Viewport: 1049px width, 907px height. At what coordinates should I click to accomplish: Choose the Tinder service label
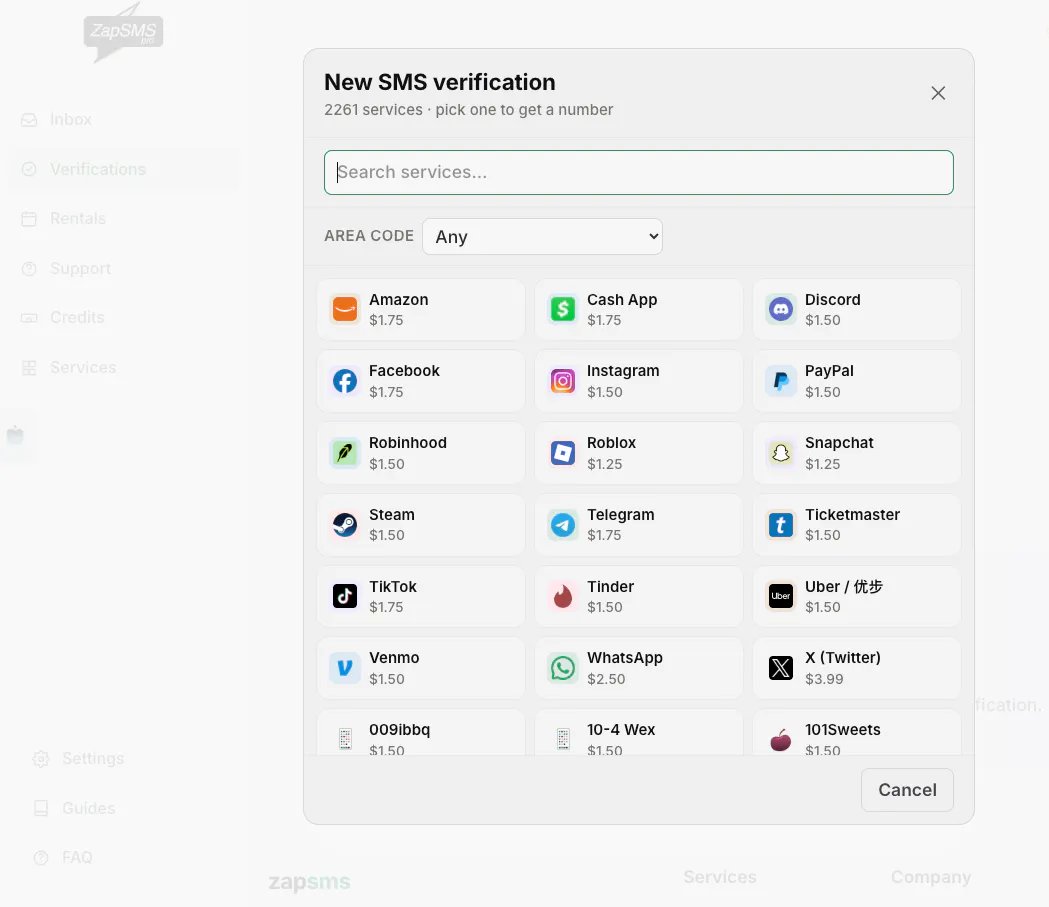pos(610,587)
